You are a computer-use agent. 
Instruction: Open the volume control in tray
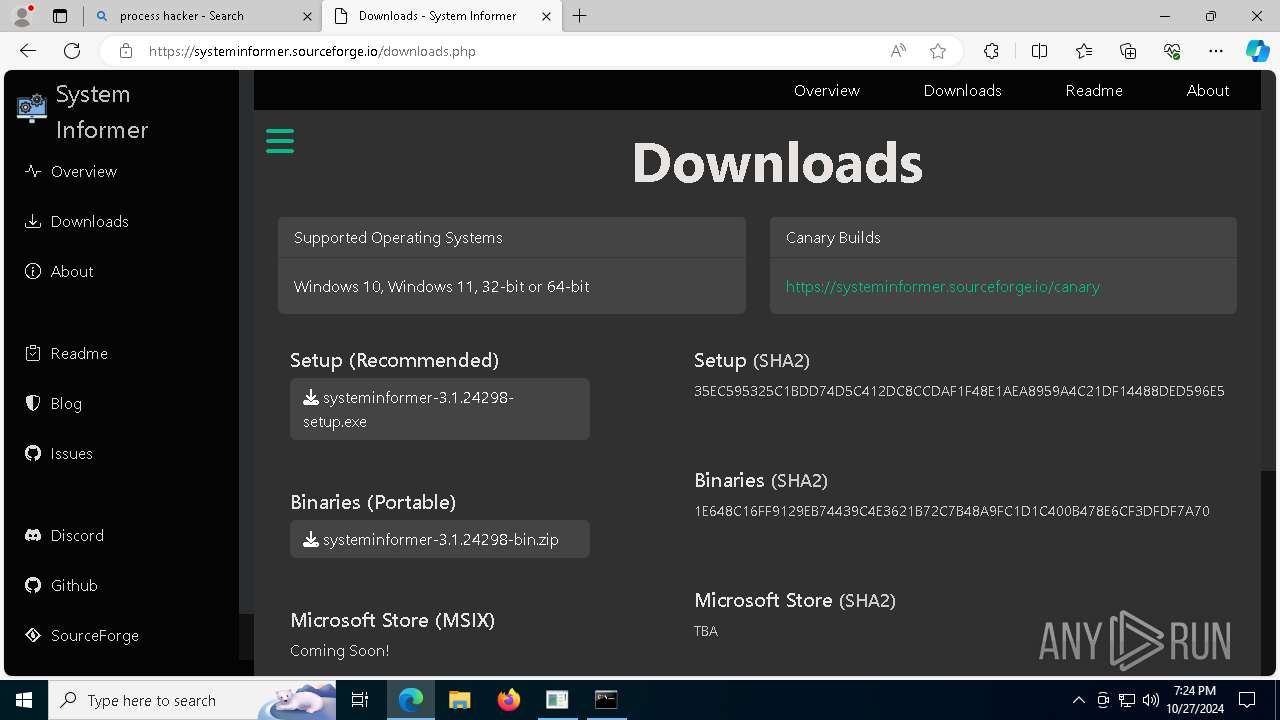pyautogui.click(x=1151, y=700)
